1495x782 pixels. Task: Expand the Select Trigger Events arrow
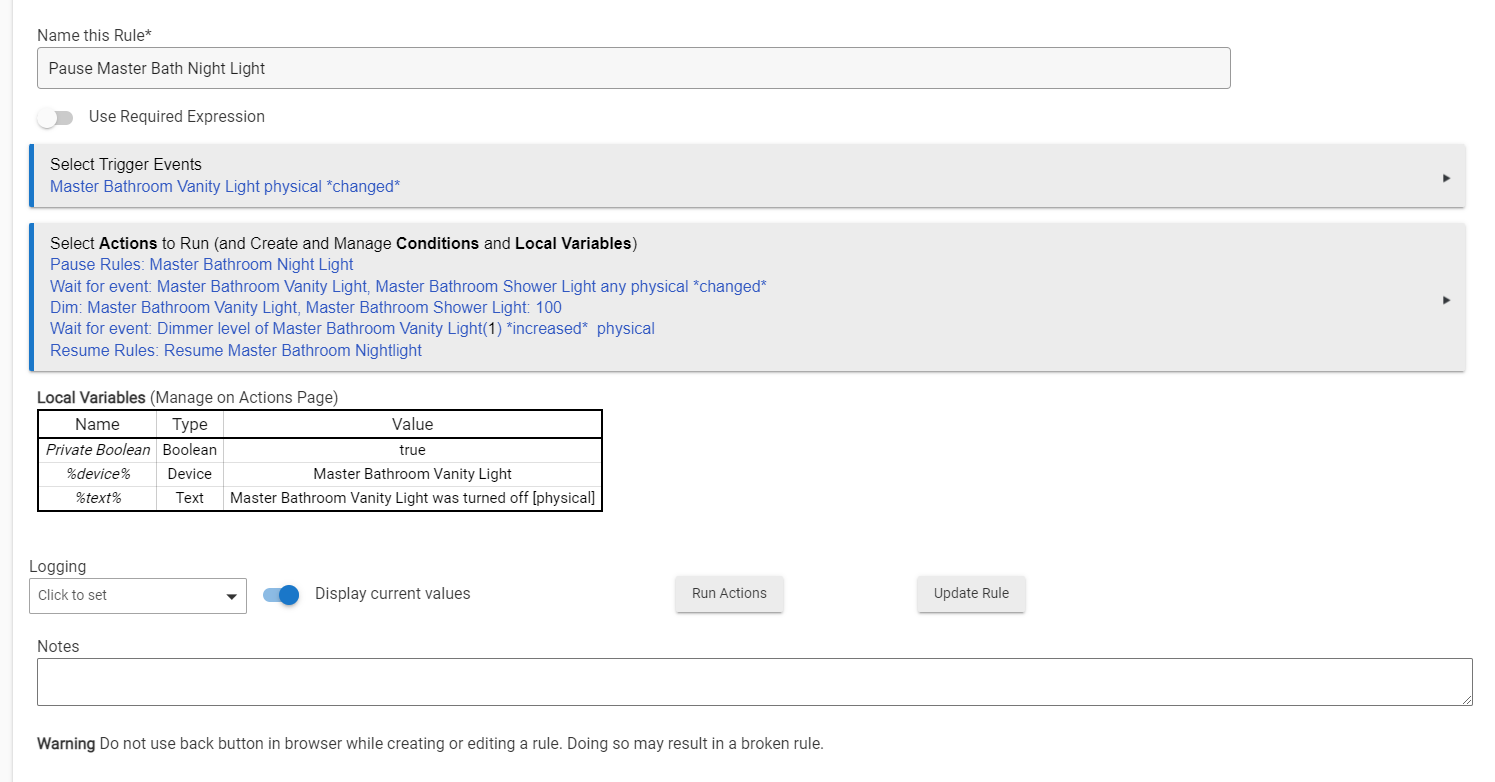[1446, 178]
